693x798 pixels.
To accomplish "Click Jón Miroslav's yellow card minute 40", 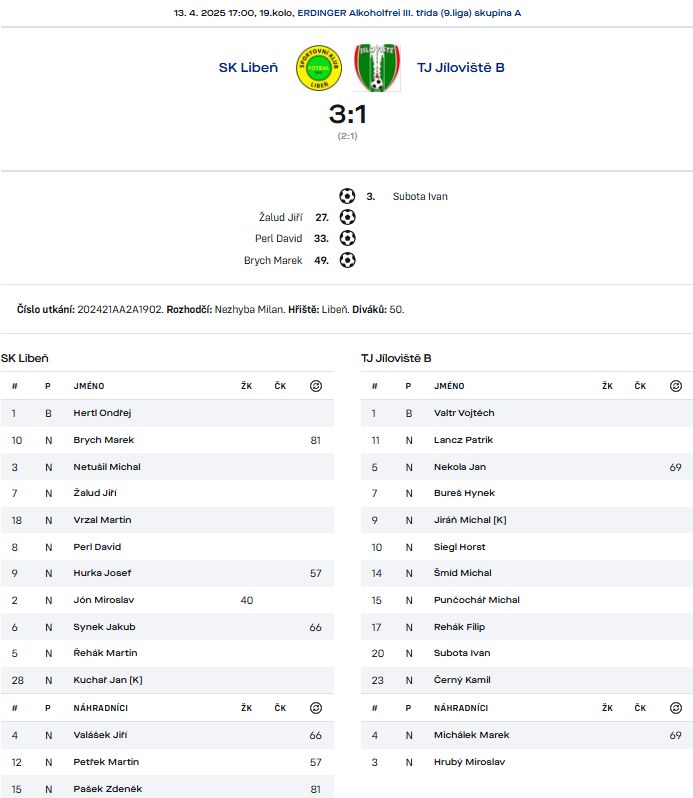I will [247, 601].
